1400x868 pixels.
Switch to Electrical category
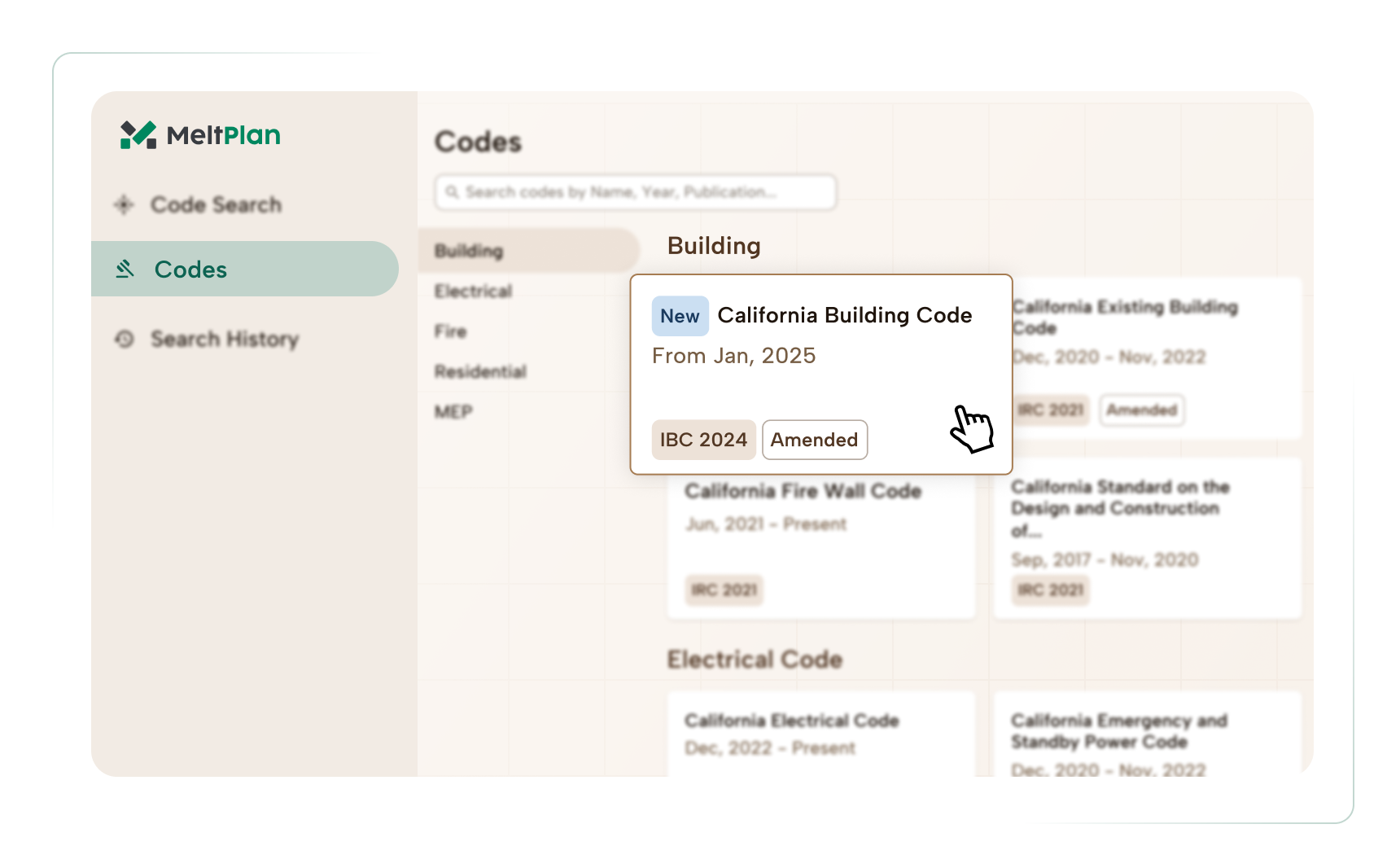pyautogui.click(x=473, y=291)
